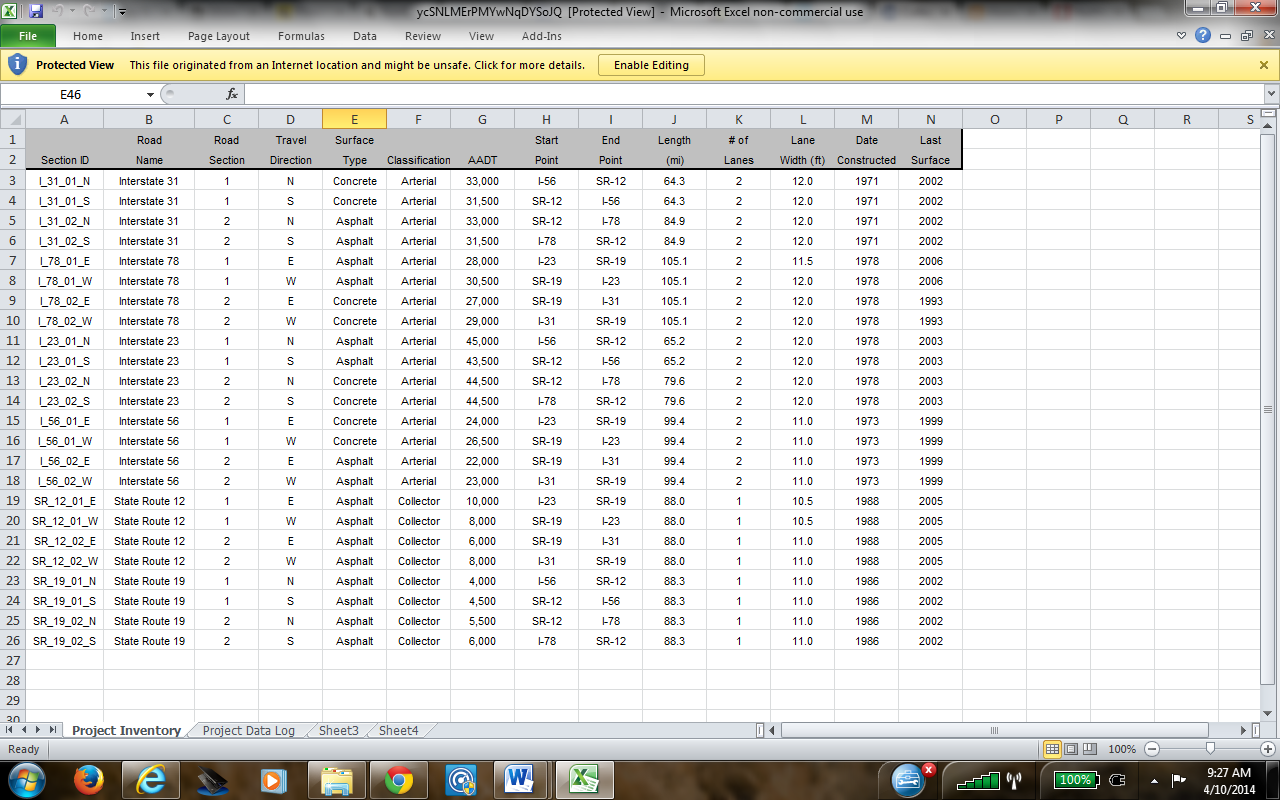Switch to the Project Data Log sheet

249,731
